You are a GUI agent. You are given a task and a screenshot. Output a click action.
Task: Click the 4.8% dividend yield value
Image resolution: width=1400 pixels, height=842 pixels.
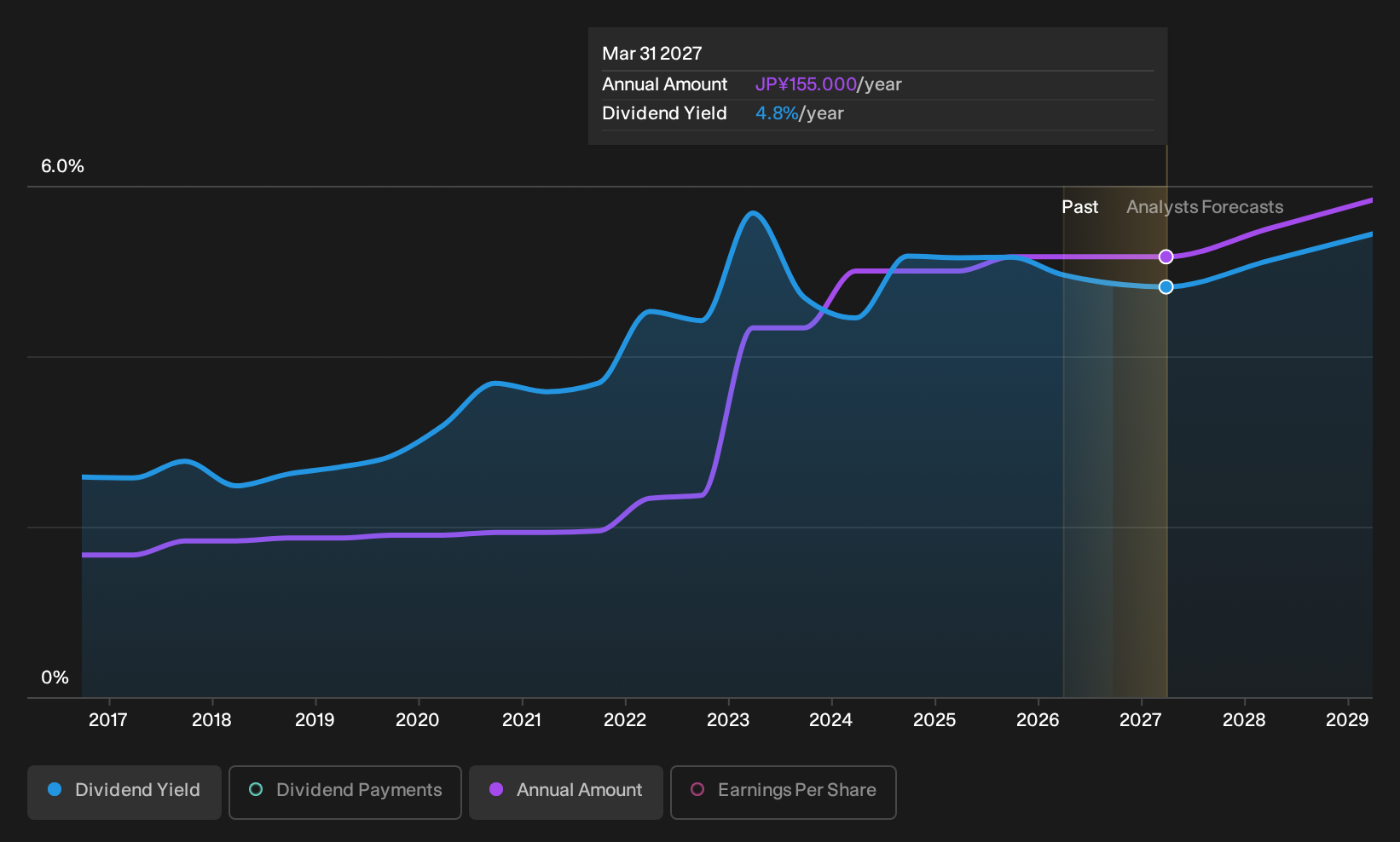tap(777, 113)
